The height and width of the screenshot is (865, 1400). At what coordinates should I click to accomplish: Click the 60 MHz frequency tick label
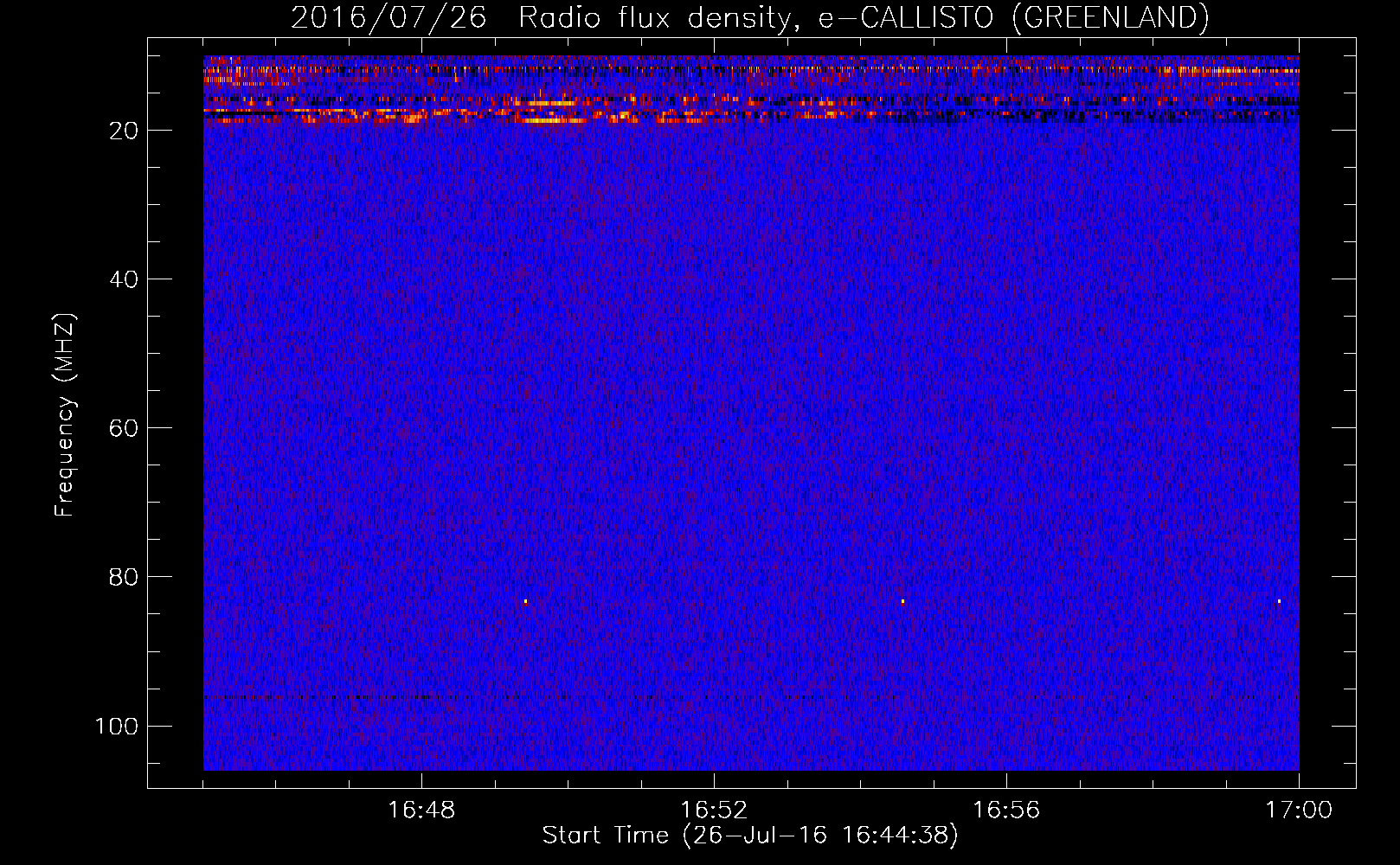(x=124, y=428)
